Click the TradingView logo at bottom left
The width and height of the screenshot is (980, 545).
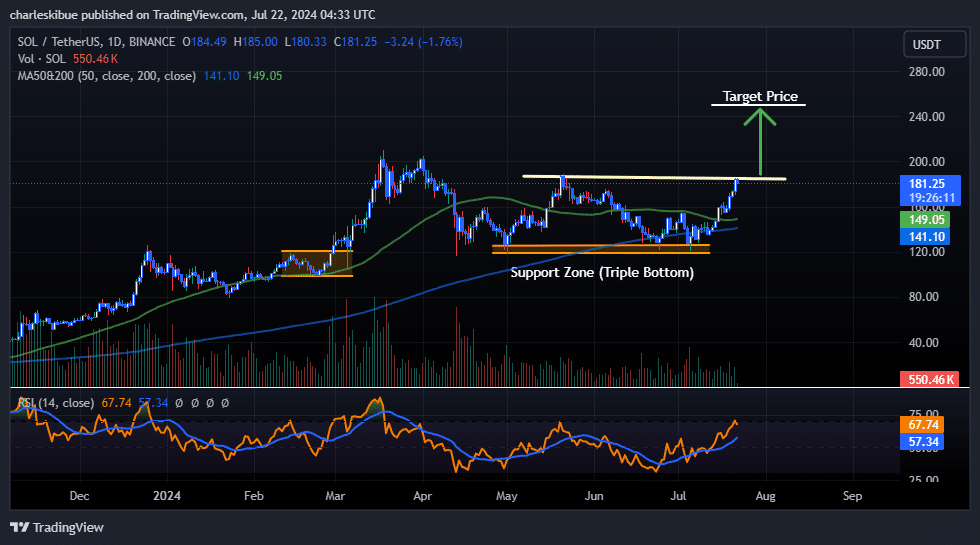[x=57, y=527]
